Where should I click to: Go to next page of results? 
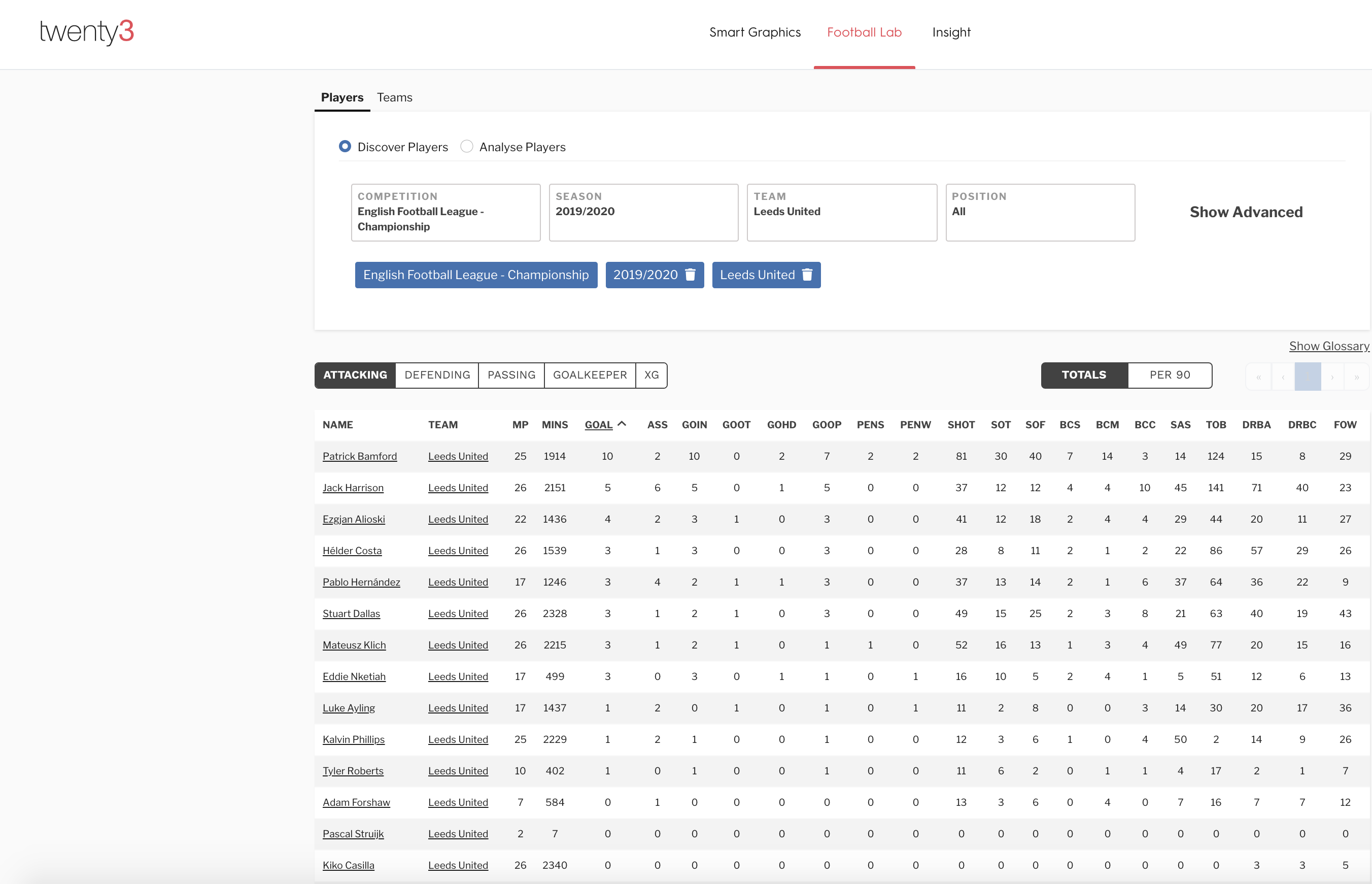pos(1332,377)
